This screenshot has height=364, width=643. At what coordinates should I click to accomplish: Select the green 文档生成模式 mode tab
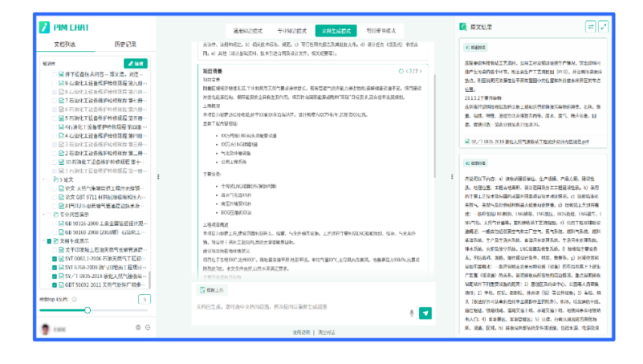(336, 31)
